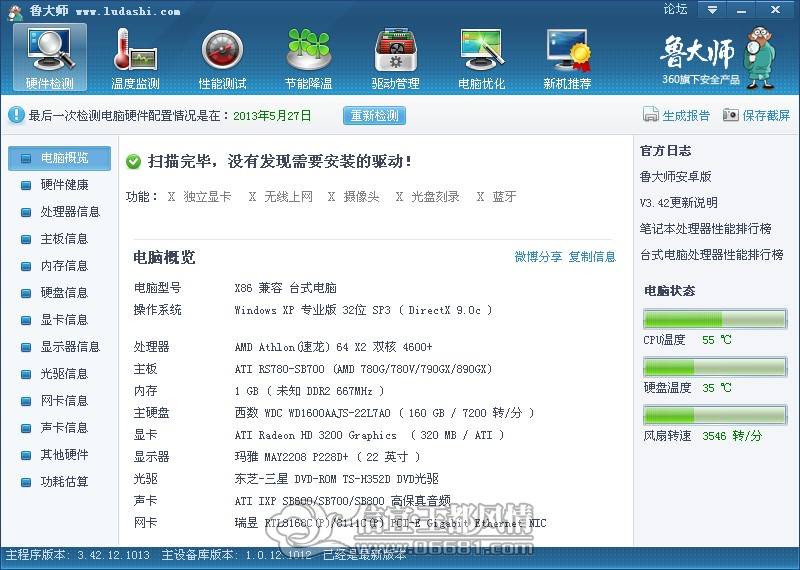Viewport: 800px width, 570px height.
Task: Click the 光盘刻录 feature label
Action: pyautogui.click(x=435, y=197)
